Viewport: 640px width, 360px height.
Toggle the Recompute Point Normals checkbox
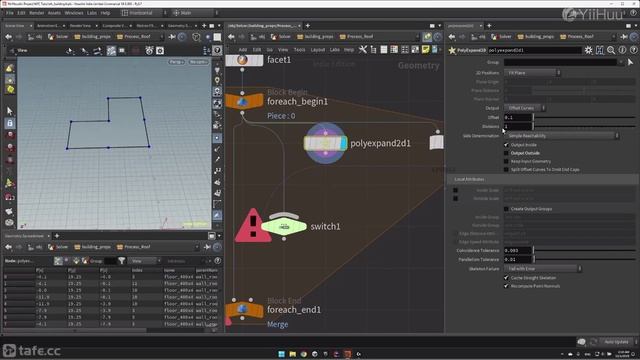click(x=506, y=286)
